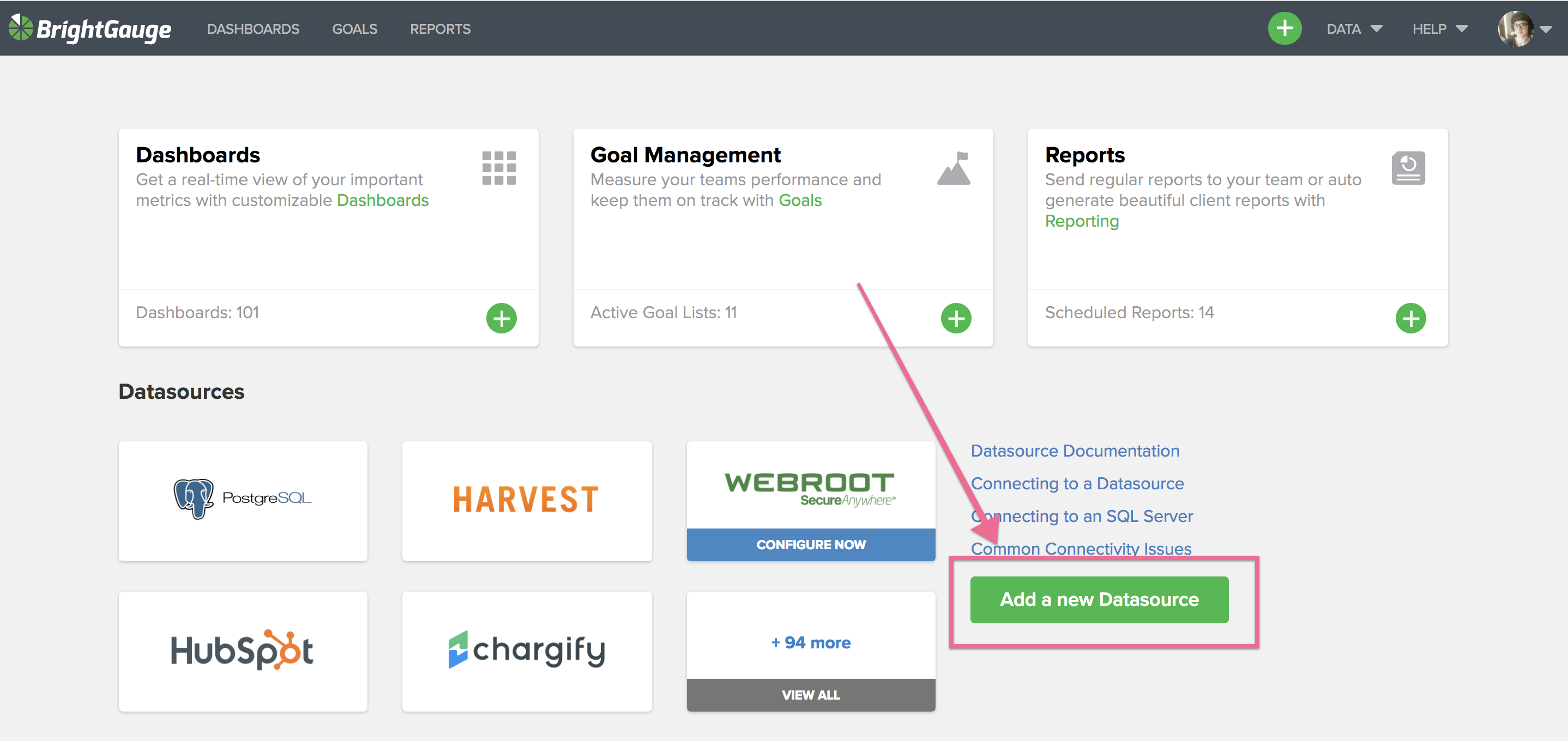Go to DASHBOARDS in the navbar
The image size is (1568, 741).
252,28
